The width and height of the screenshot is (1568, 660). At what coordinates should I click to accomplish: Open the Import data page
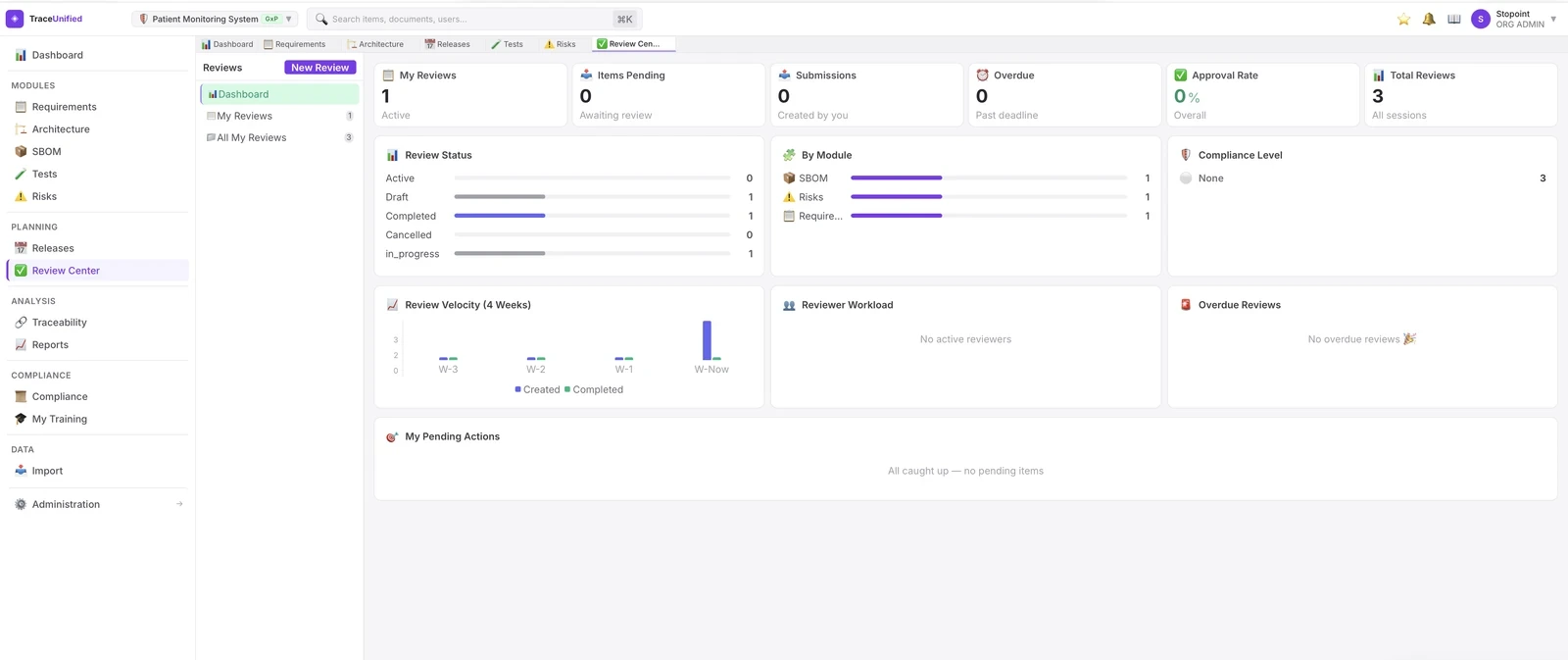97,471
